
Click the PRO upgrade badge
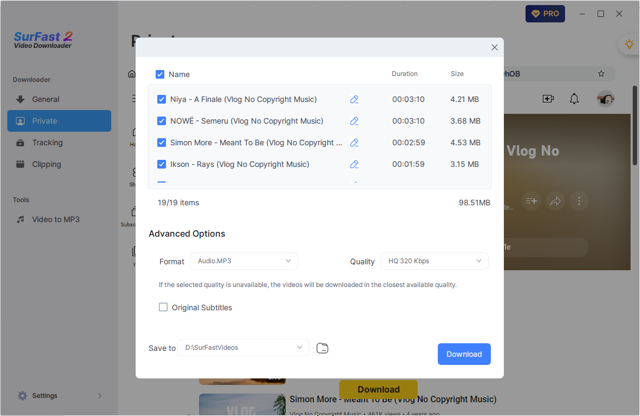(x=545, y=14)
